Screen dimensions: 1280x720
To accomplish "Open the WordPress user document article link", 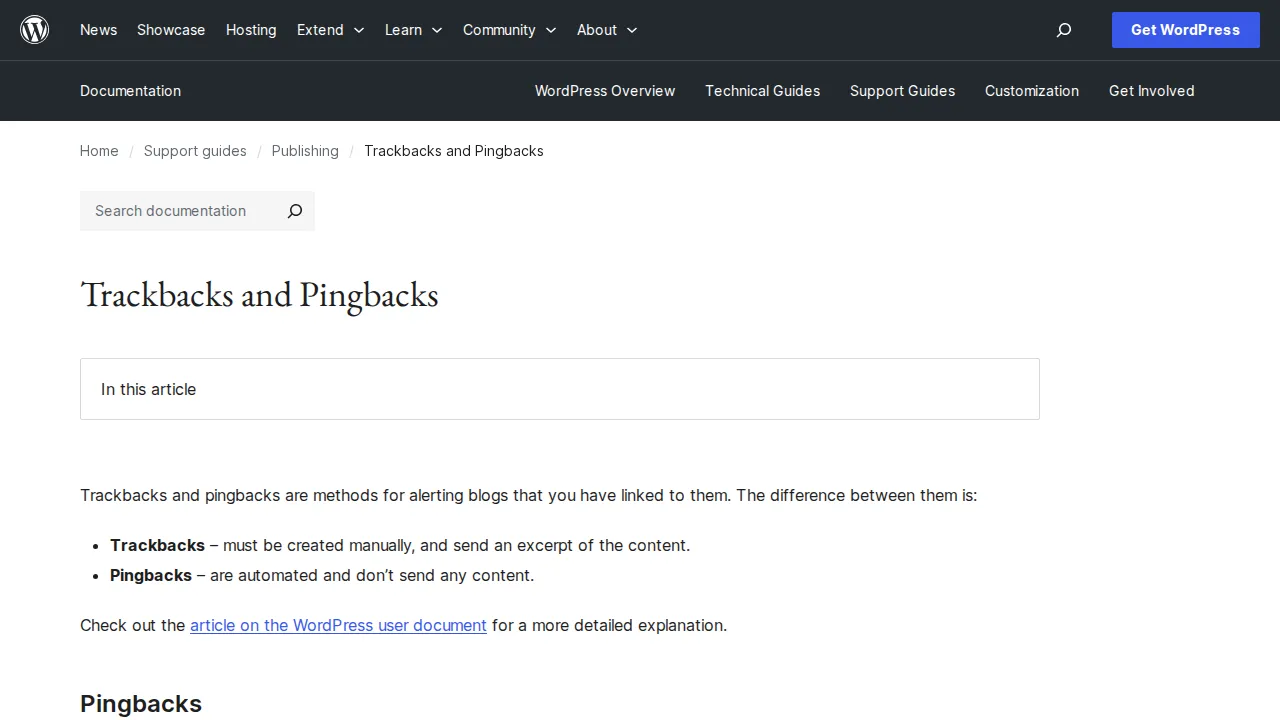I will pyautogui.click(x=338, y=625).
